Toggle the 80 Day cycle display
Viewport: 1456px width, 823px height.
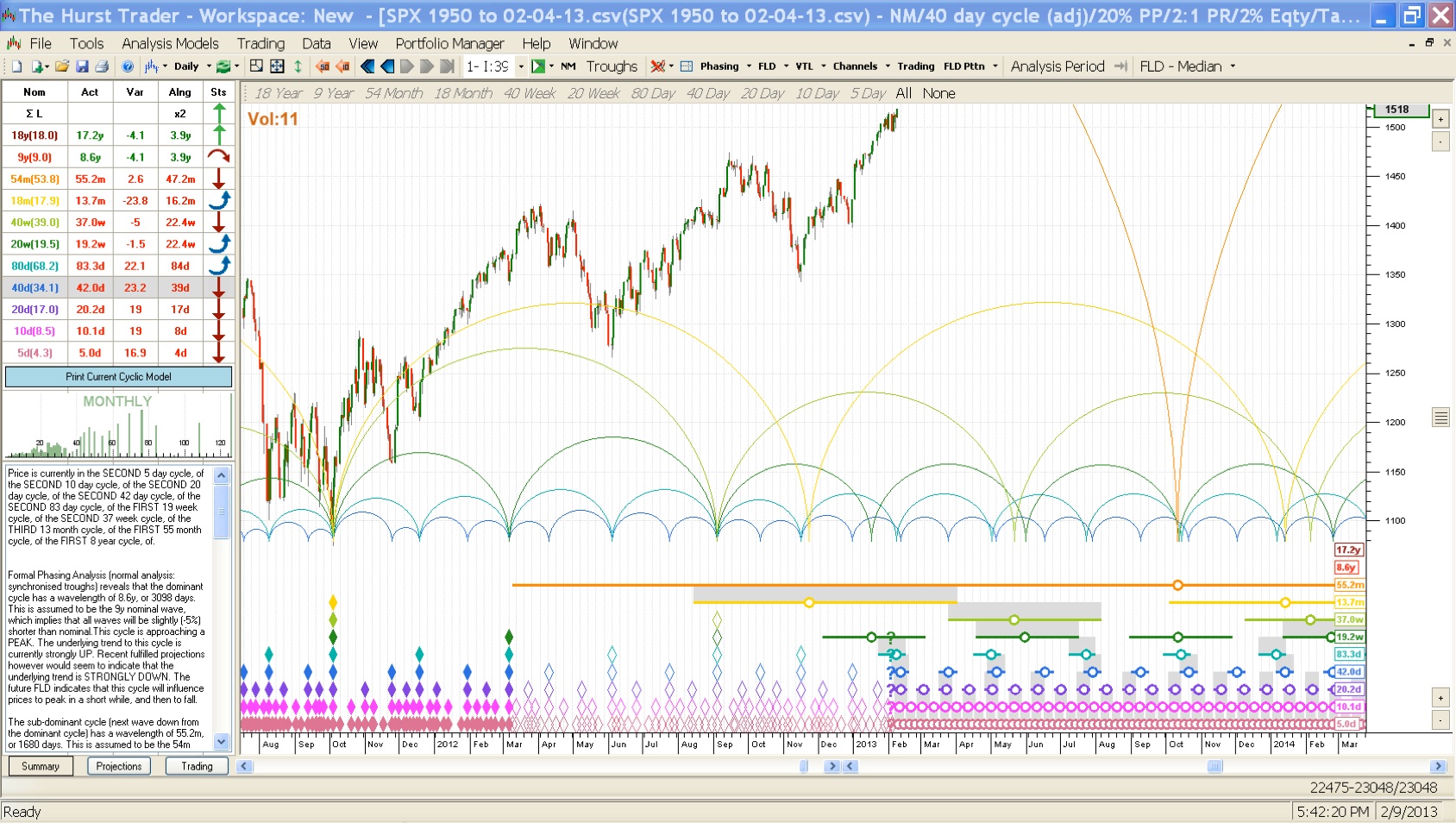coord(652,93)
